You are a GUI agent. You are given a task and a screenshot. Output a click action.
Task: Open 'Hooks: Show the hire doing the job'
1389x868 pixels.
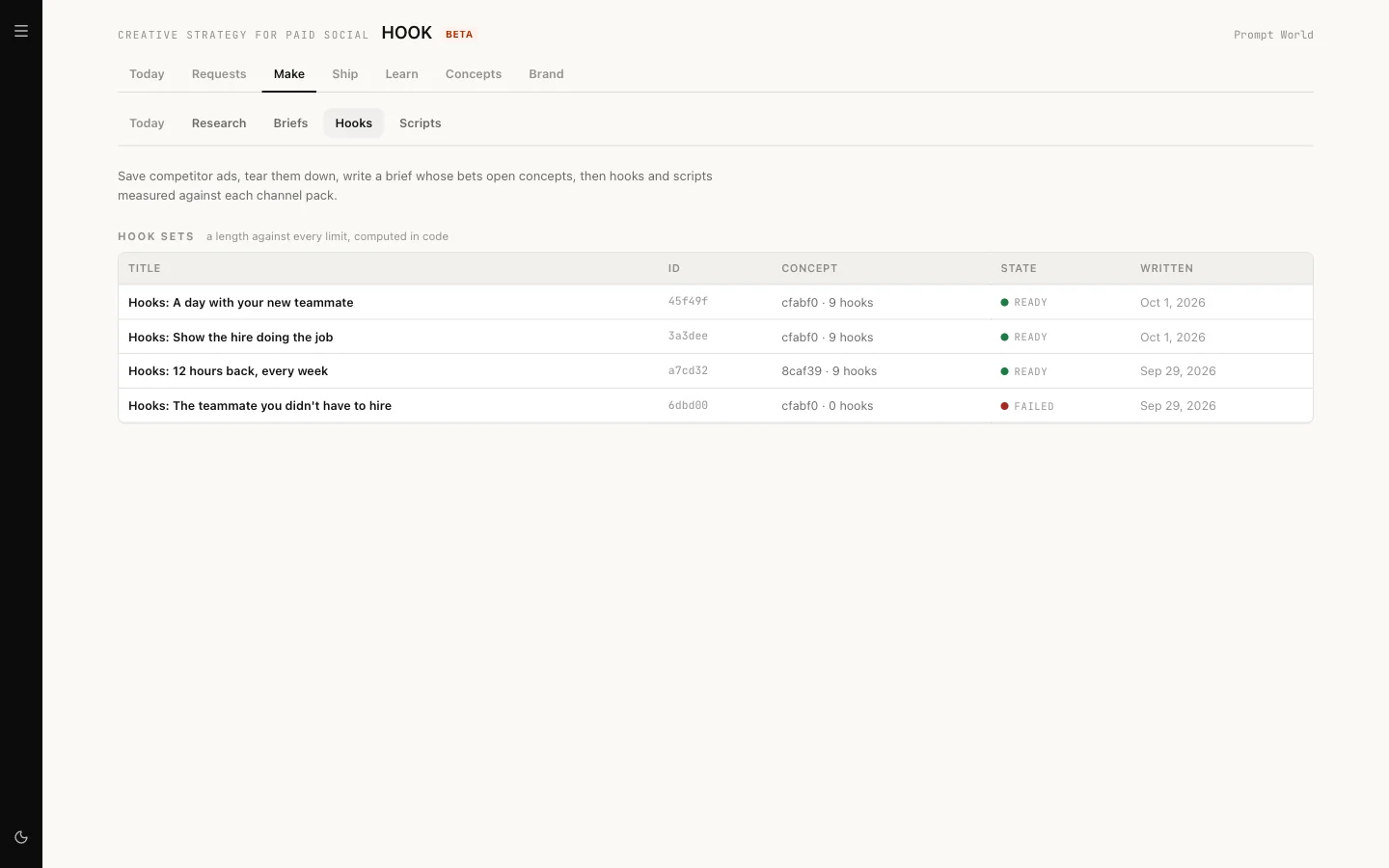coord(231,338)
